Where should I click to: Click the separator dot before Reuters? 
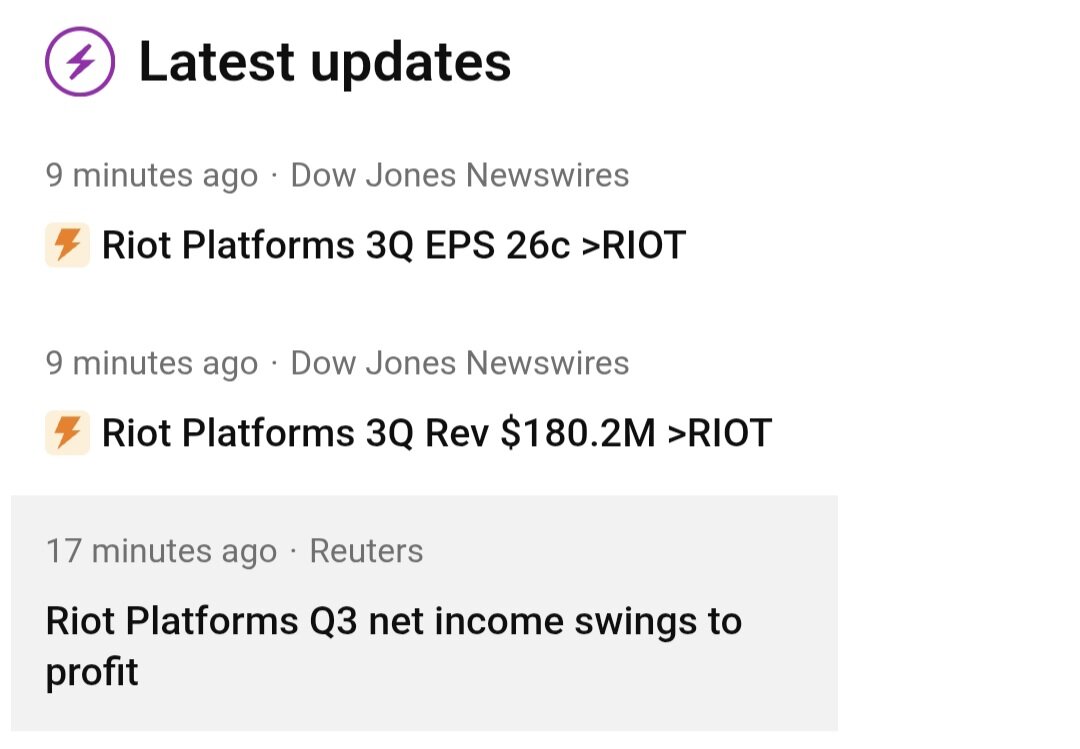click(x=293, y=551)
